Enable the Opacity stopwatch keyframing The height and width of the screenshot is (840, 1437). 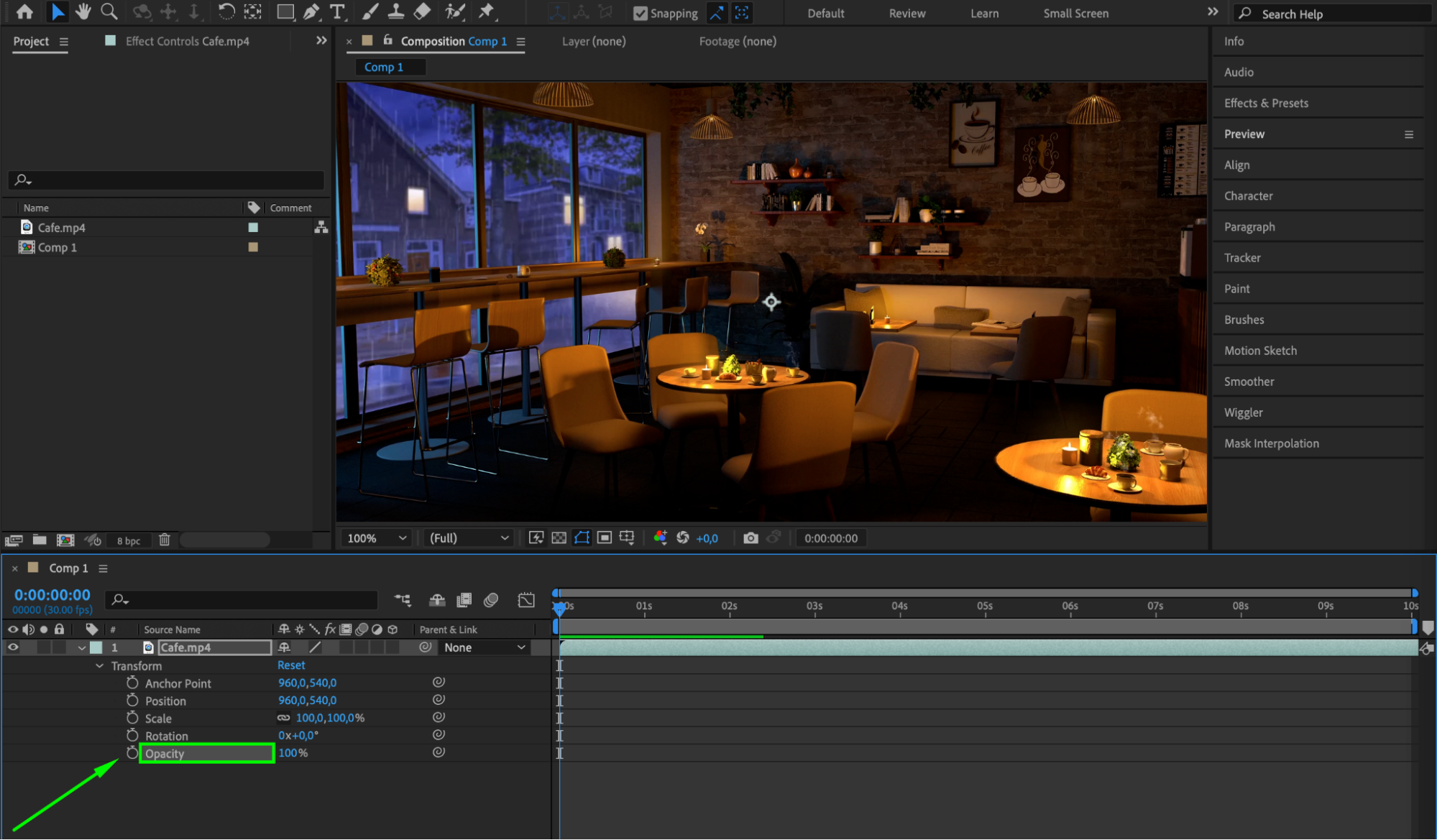coord(132,752)
